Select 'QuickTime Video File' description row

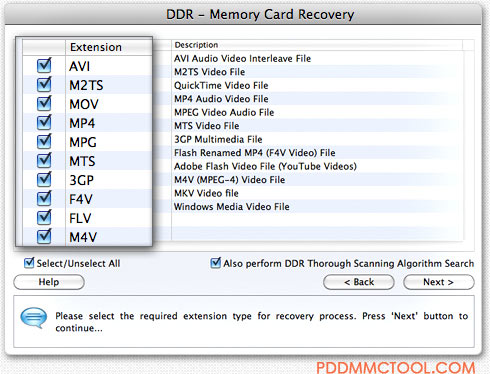click(x=221, y=86)
